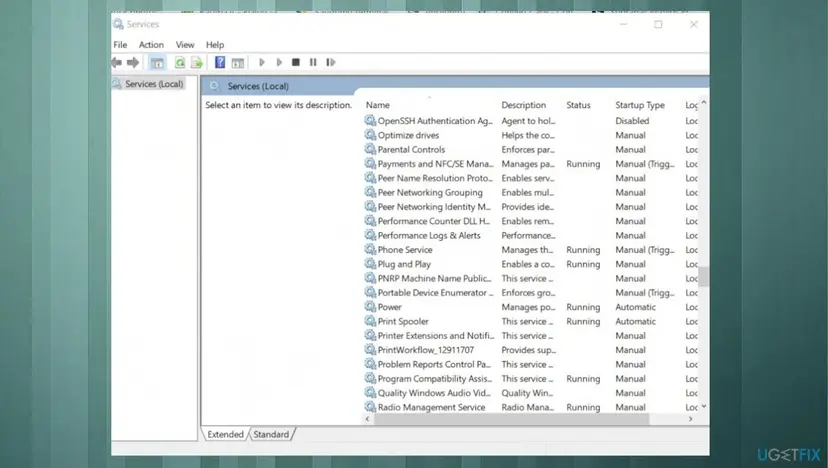Sort by the Name column header
This screenshot has height=468, width=828.
pos(378,105)
